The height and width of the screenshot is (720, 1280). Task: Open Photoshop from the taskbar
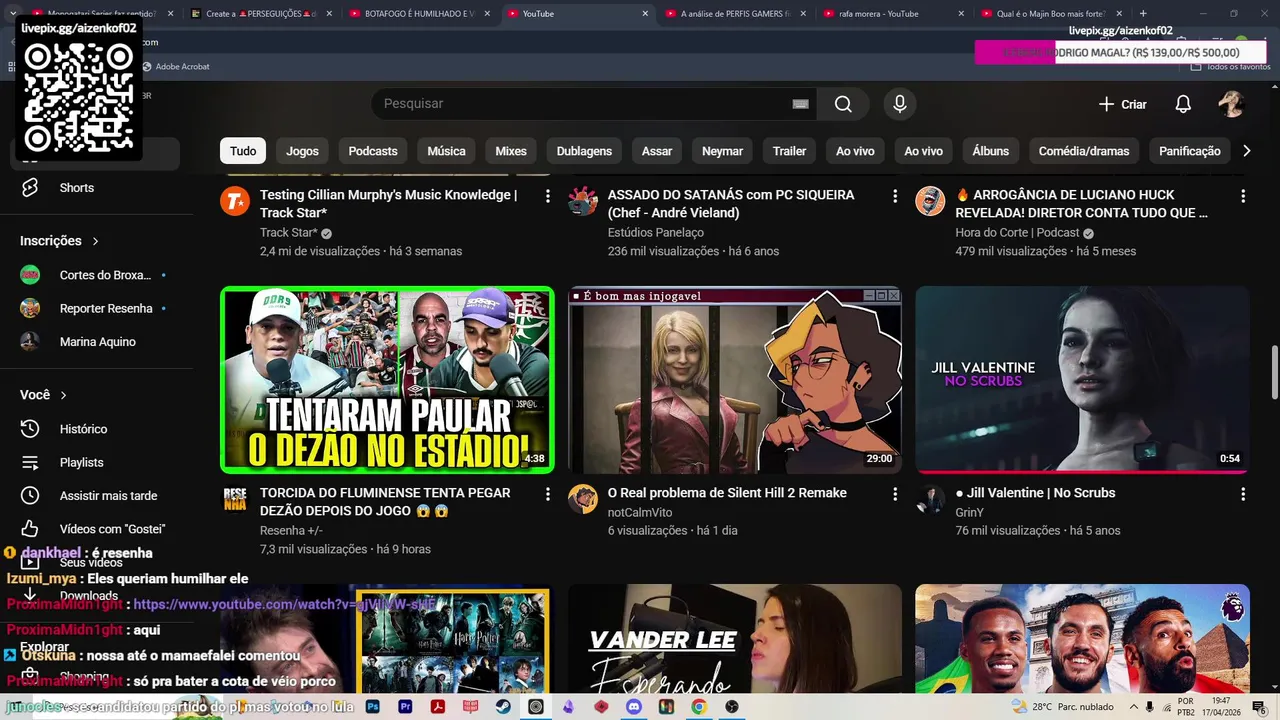[372, 706]
